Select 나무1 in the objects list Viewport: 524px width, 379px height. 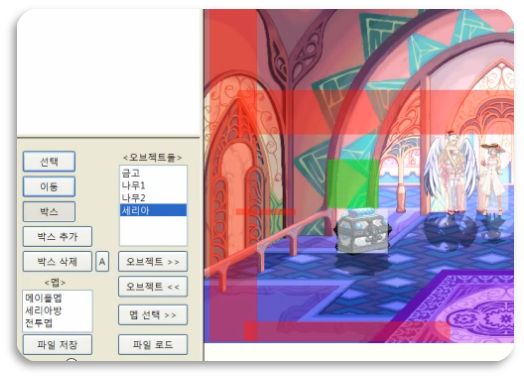153,185
